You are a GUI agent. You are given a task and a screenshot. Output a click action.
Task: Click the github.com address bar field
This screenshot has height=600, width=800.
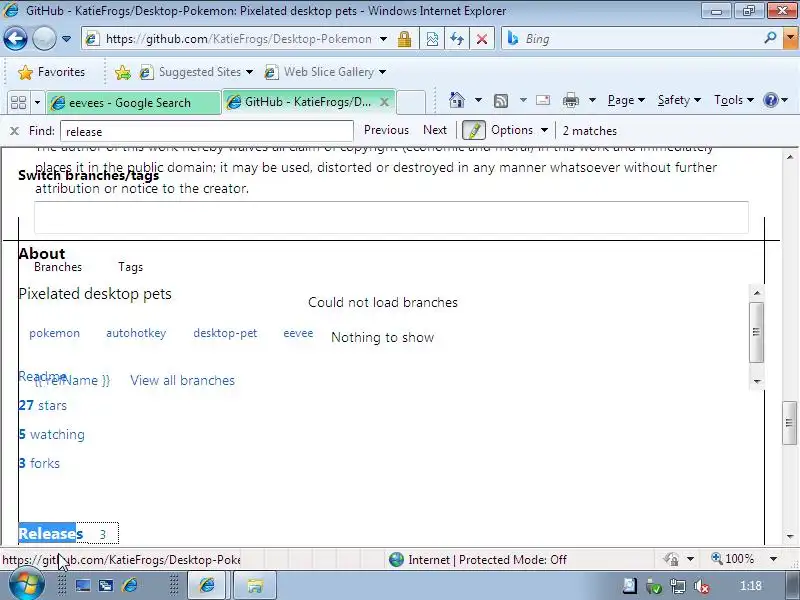[232, 39]
